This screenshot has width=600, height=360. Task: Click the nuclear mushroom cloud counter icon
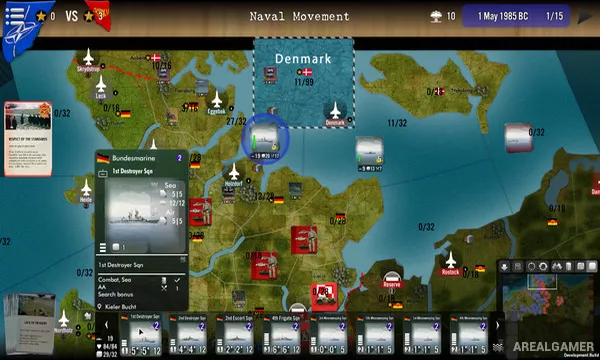pos(436,16)
